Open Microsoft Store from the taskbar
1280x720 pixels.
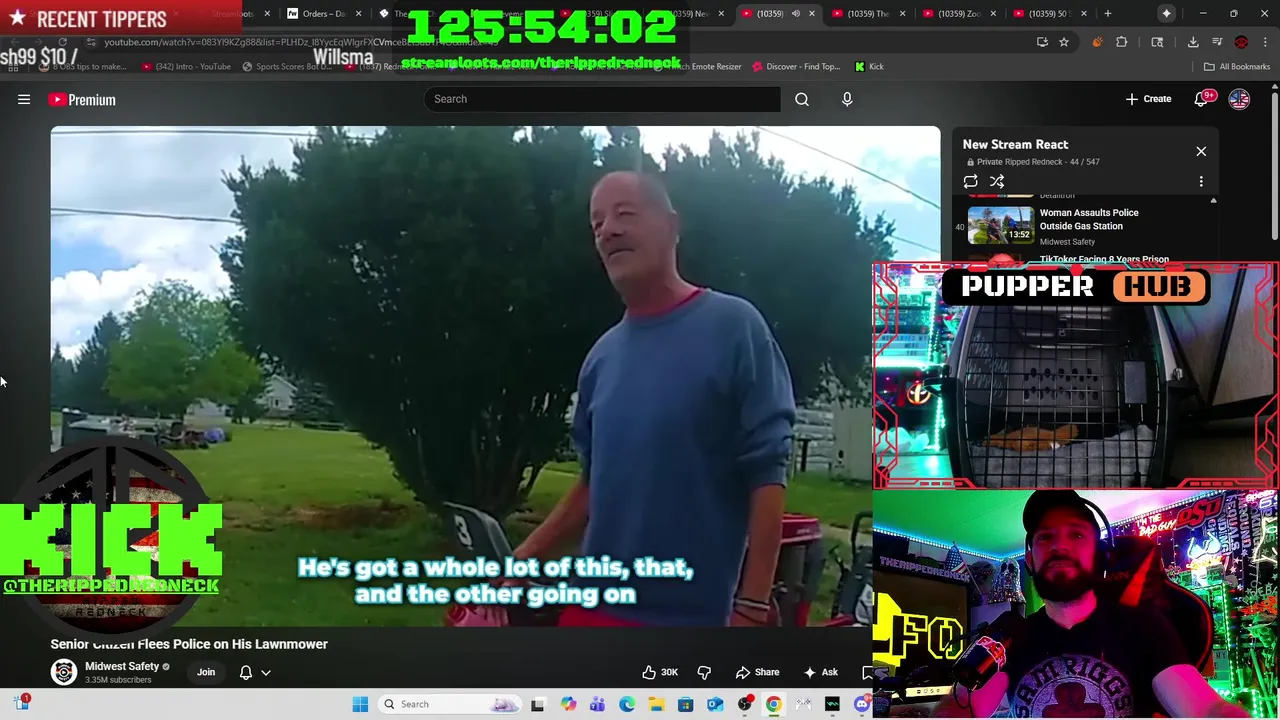[685, 704]
